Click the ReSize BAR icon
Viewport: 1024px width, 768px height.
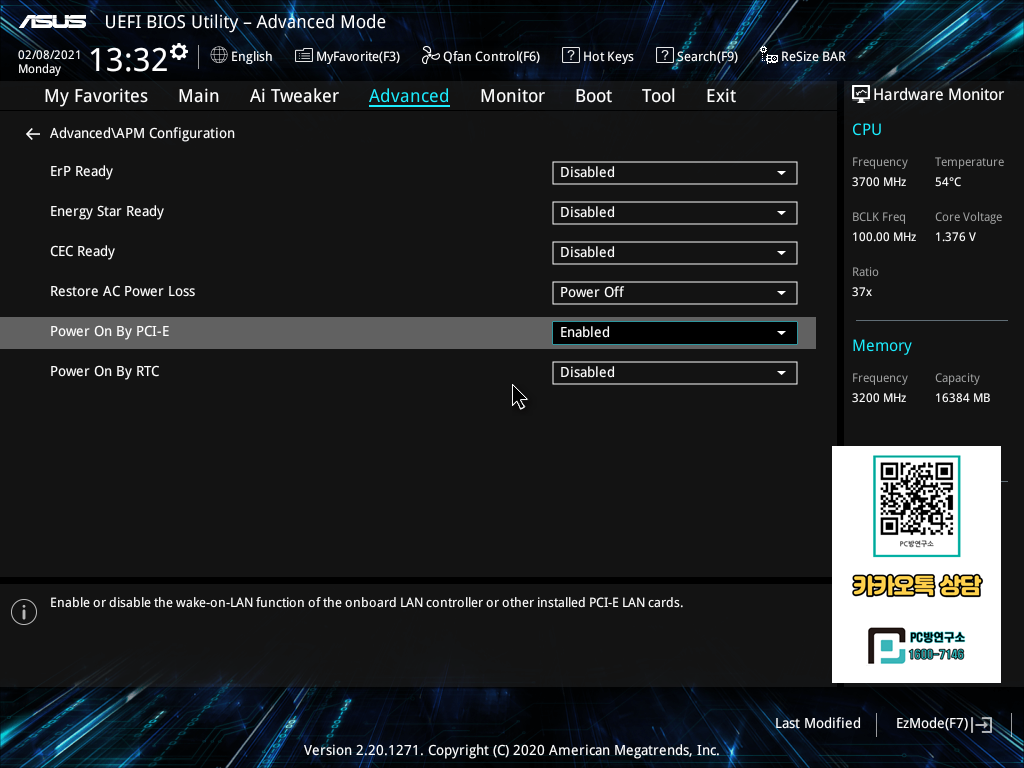(769, 56)
